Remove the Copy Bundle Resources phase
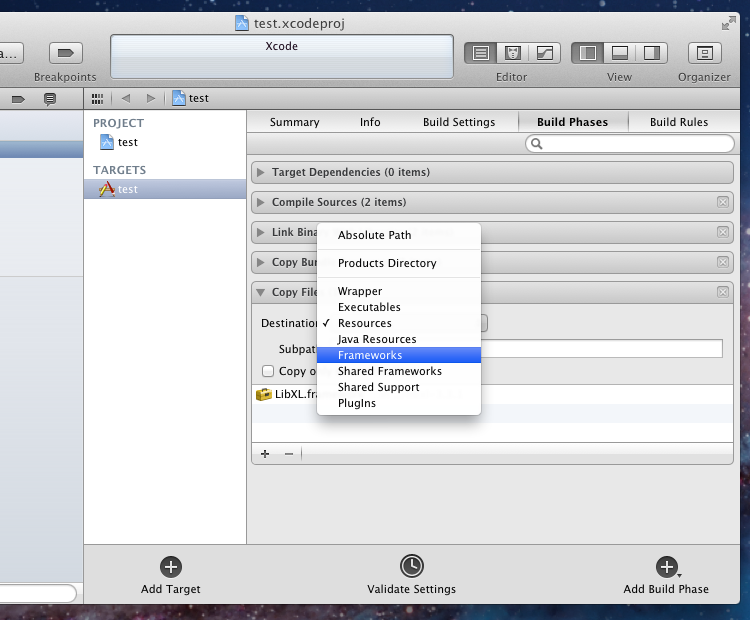This screenshot has height=620, width=750. (x=723, y=262)
